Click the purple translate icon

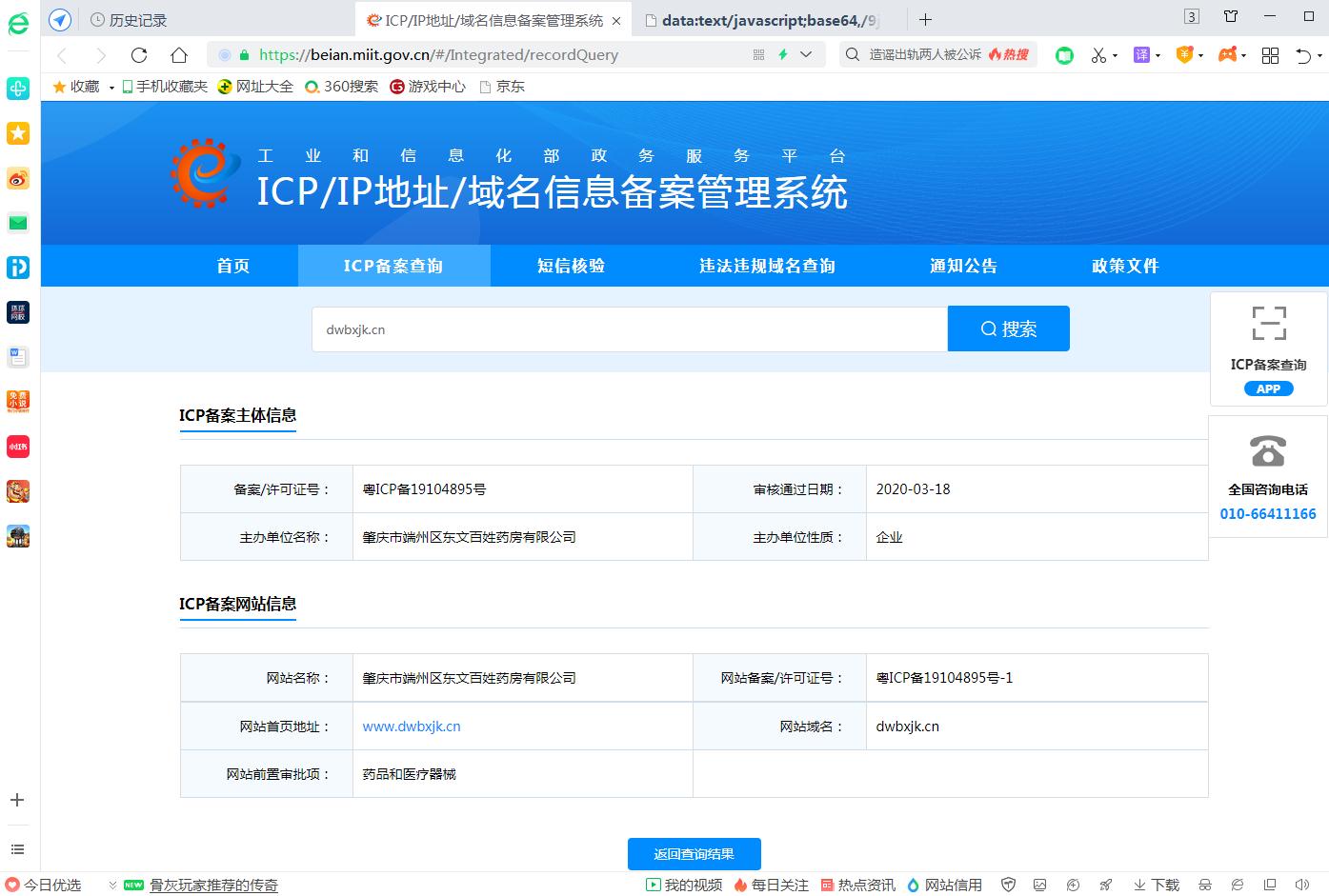(x=1141, y=55)
